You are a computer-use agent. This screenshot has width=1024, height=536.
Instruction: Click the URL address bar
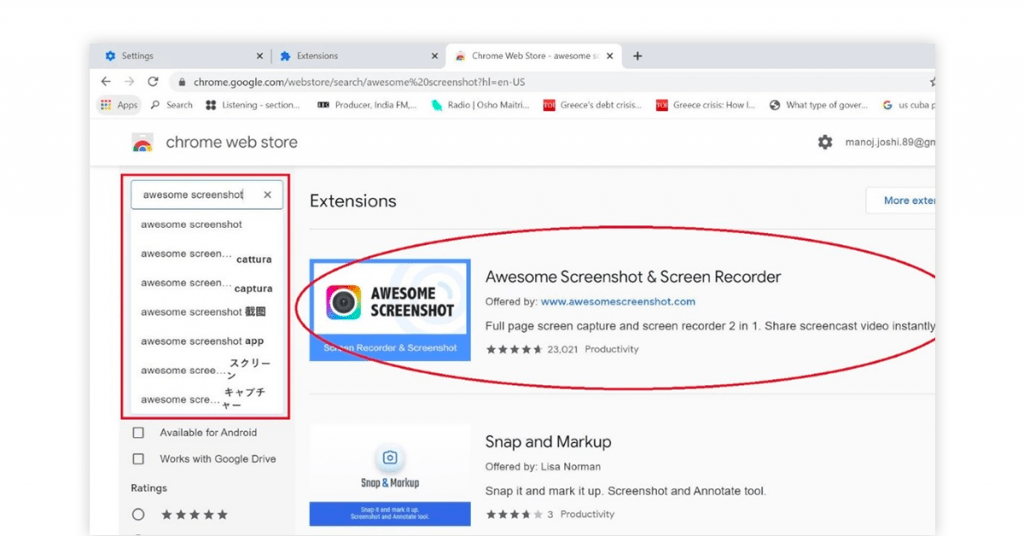[x=549, y=82]
